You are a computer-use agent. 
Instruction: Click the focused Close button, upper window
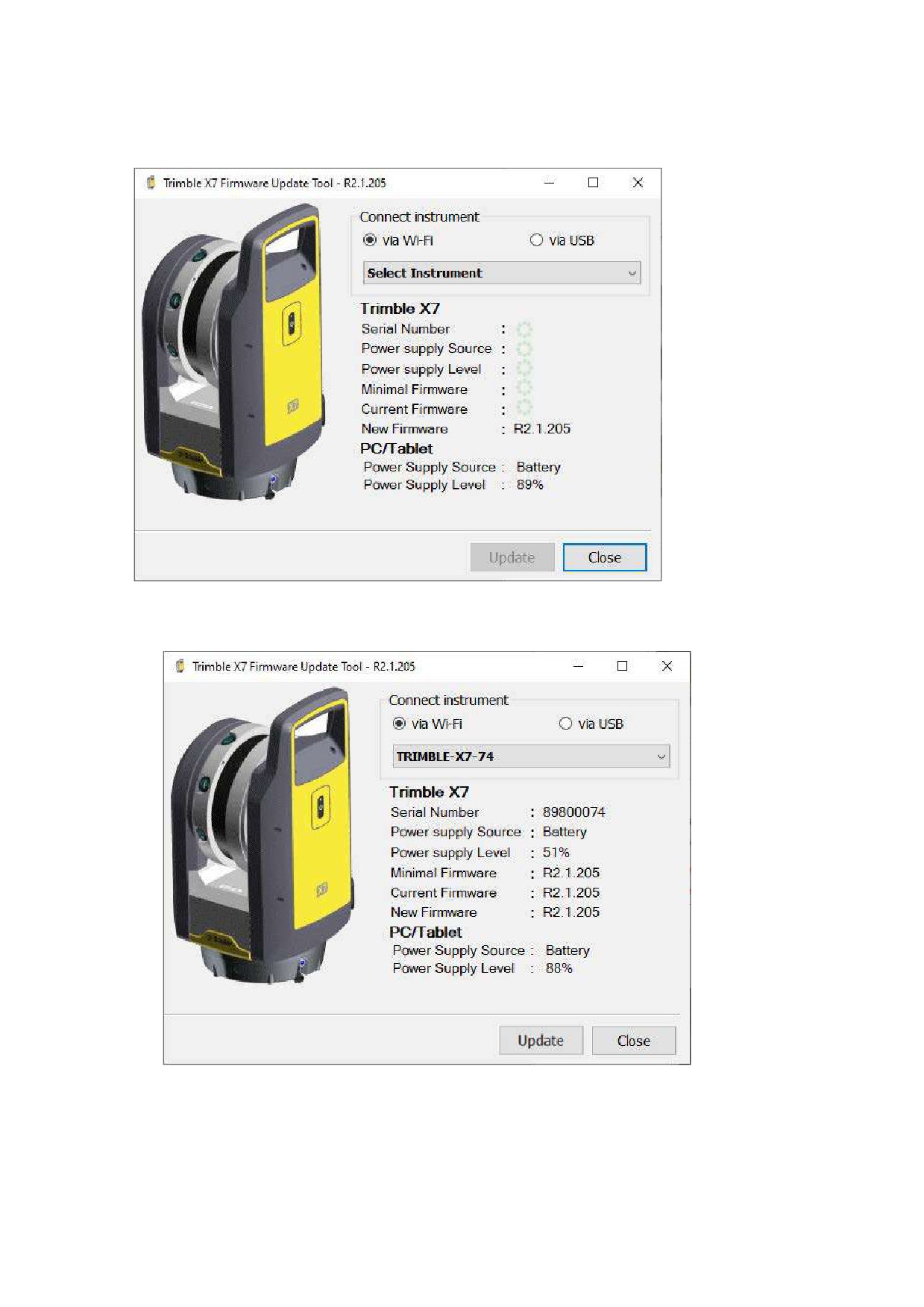point(605,557)
